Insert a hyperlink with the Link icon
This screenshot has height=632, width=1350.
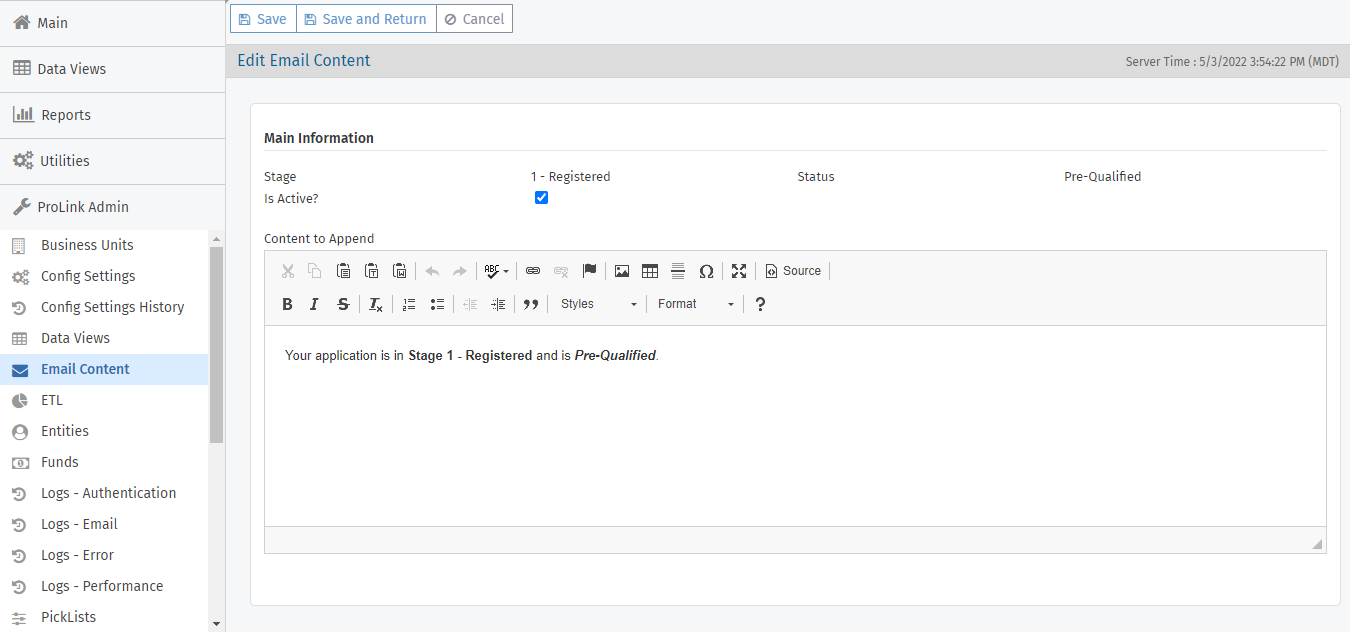(x=533, y=271)
